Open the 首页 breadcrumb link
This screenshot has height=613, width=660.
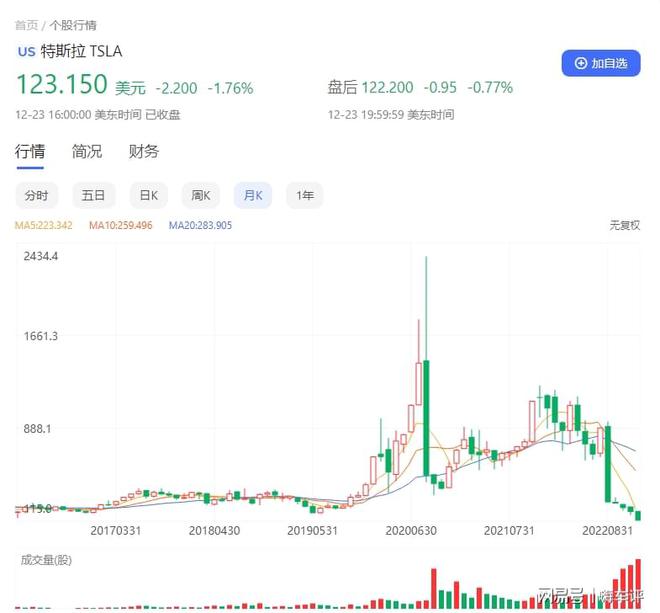pos(27,25)
